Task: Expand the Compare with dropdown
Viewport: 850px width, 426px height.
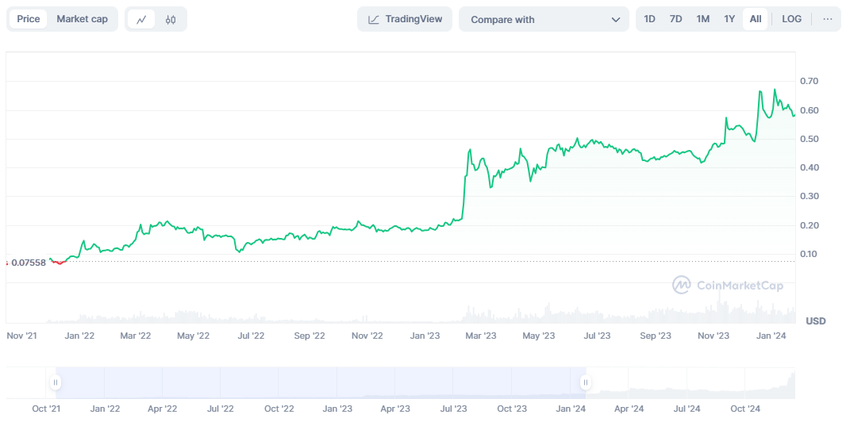Action: 543,19
